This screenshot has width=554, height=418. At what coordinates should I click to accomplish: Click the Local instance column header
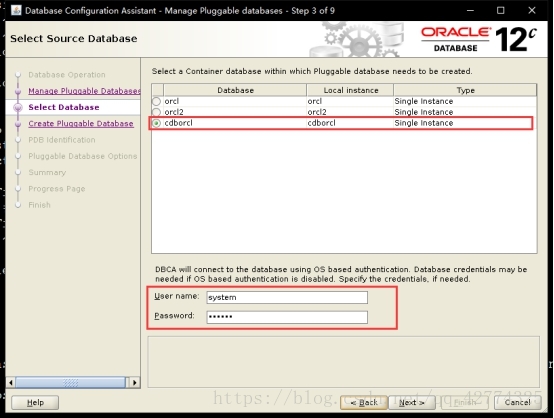pyautogui.click(x=350, y=90)
